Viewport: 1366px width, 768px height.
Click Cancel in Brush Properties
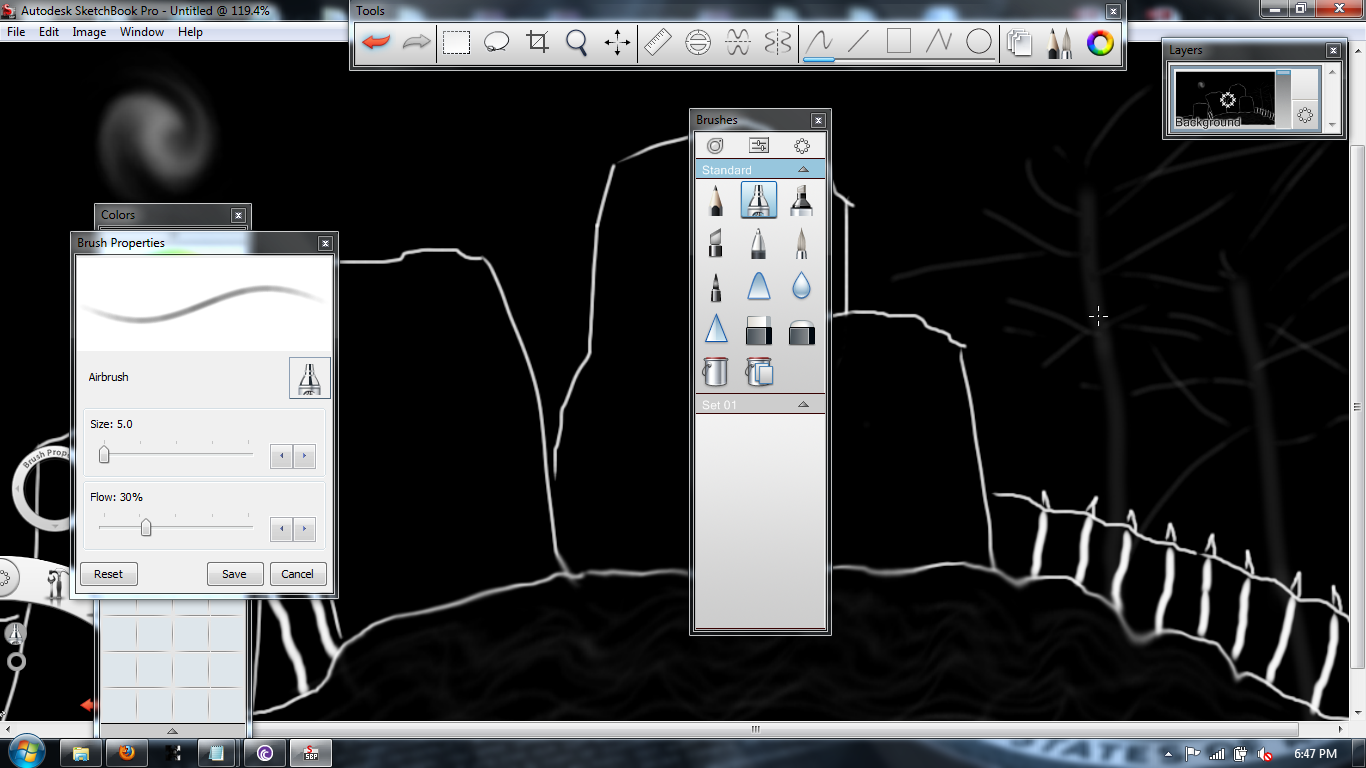tap(298, 574)
